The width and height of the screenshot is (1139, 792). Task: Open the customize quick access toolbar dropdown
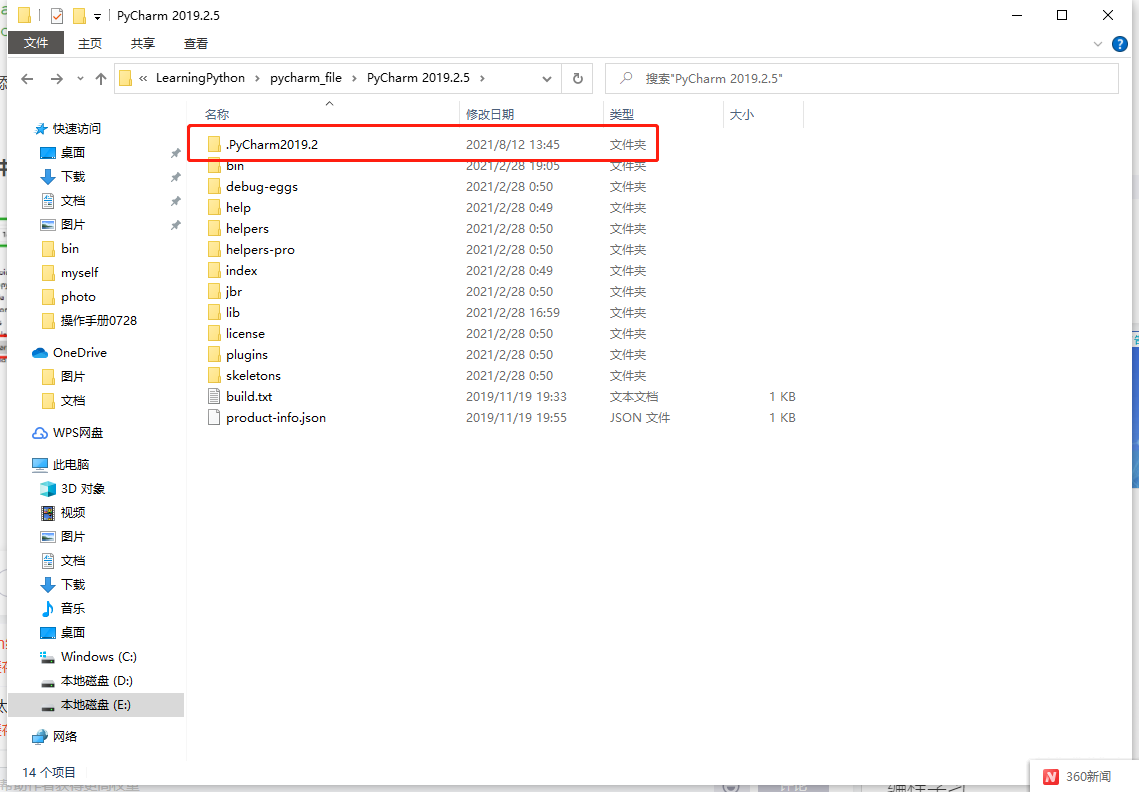(97, 16)
